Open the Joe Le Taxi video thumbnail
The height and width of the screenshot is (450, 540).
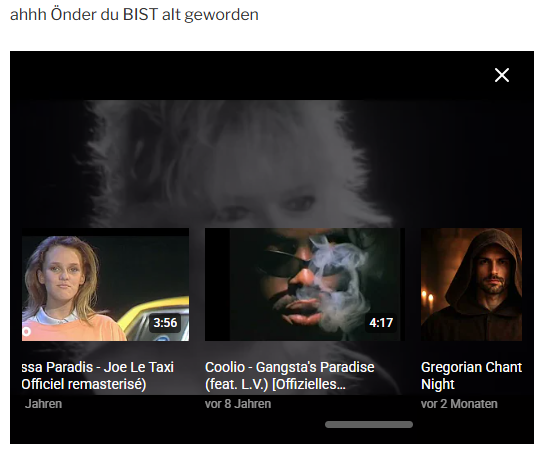(x=105, y=284)
